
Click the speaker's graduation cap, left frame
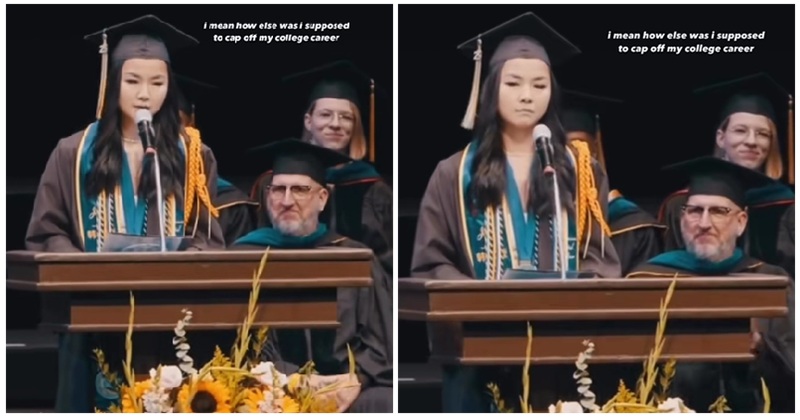click(x=141, y=40)
